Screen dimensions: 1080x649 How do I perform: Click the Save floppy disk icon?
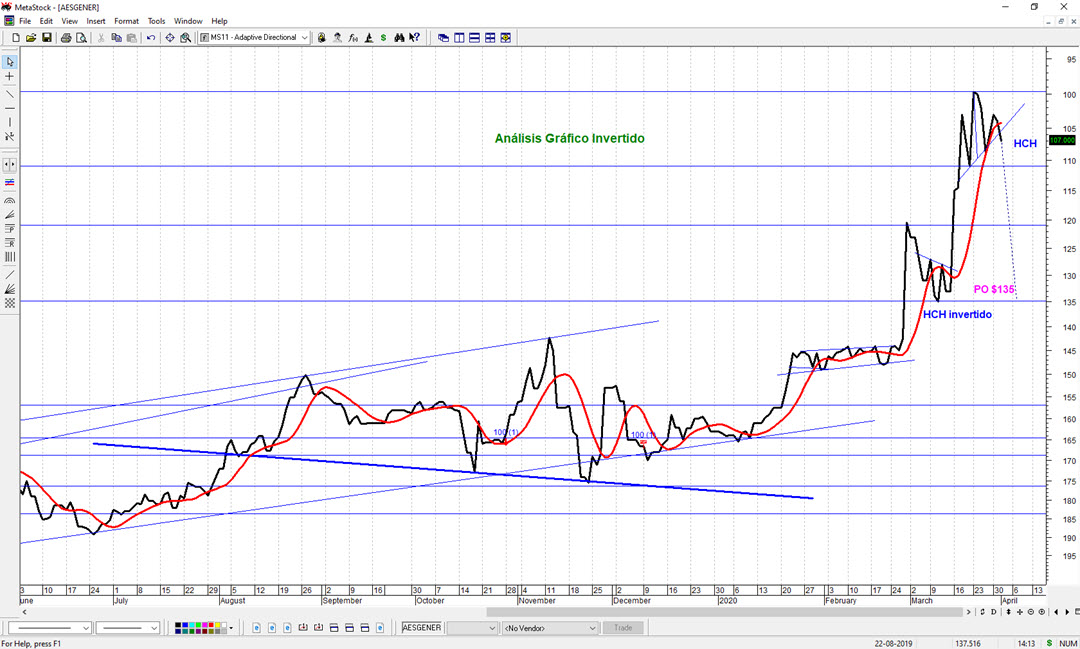[46, 38]
